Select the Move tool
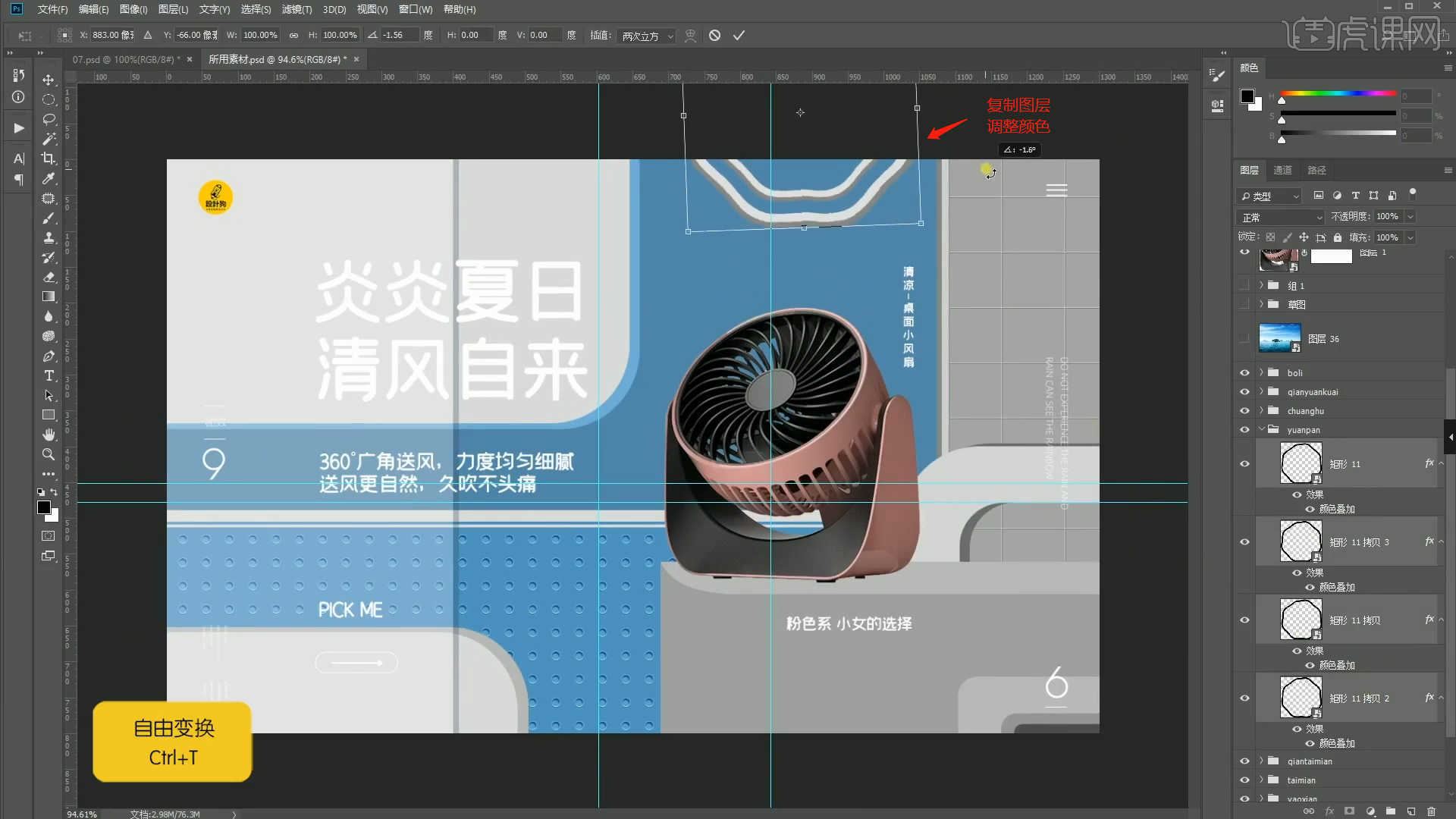Viewport: 1456px width, 819px height. point(49,80)
